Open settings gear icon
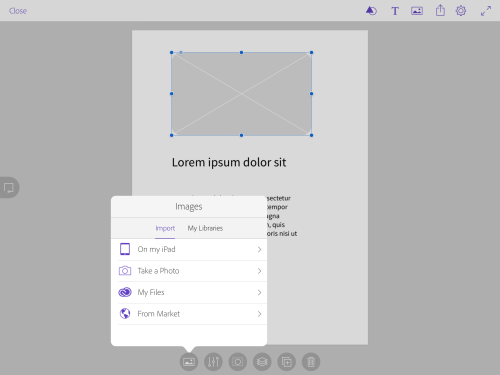This screenshot has height=375, width=500. (x=461, y=11)
